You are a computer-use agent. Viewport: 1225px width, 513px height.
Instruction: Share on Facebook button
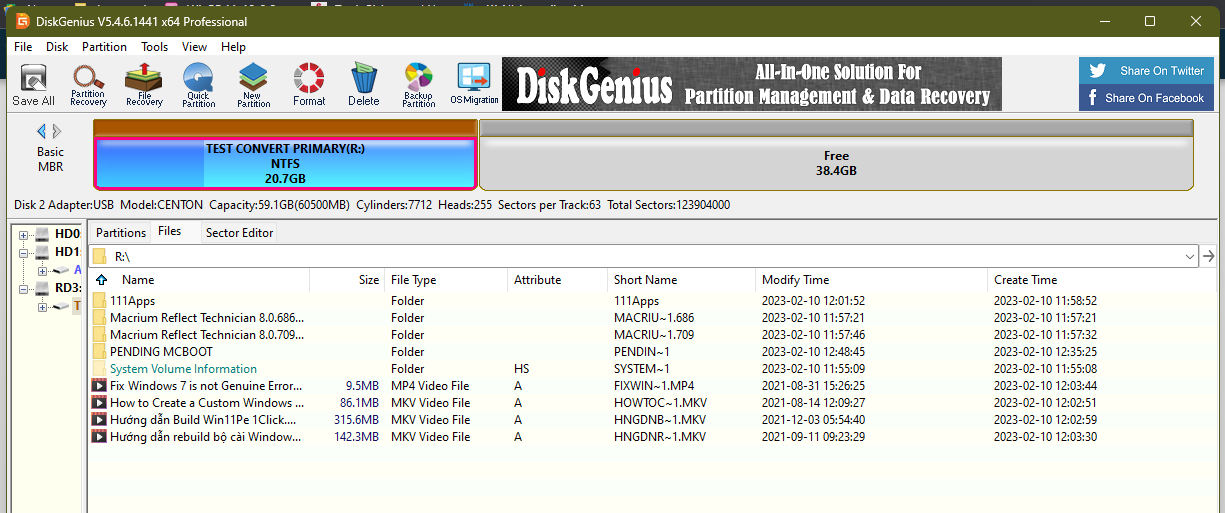click(x=1146, y=98)
